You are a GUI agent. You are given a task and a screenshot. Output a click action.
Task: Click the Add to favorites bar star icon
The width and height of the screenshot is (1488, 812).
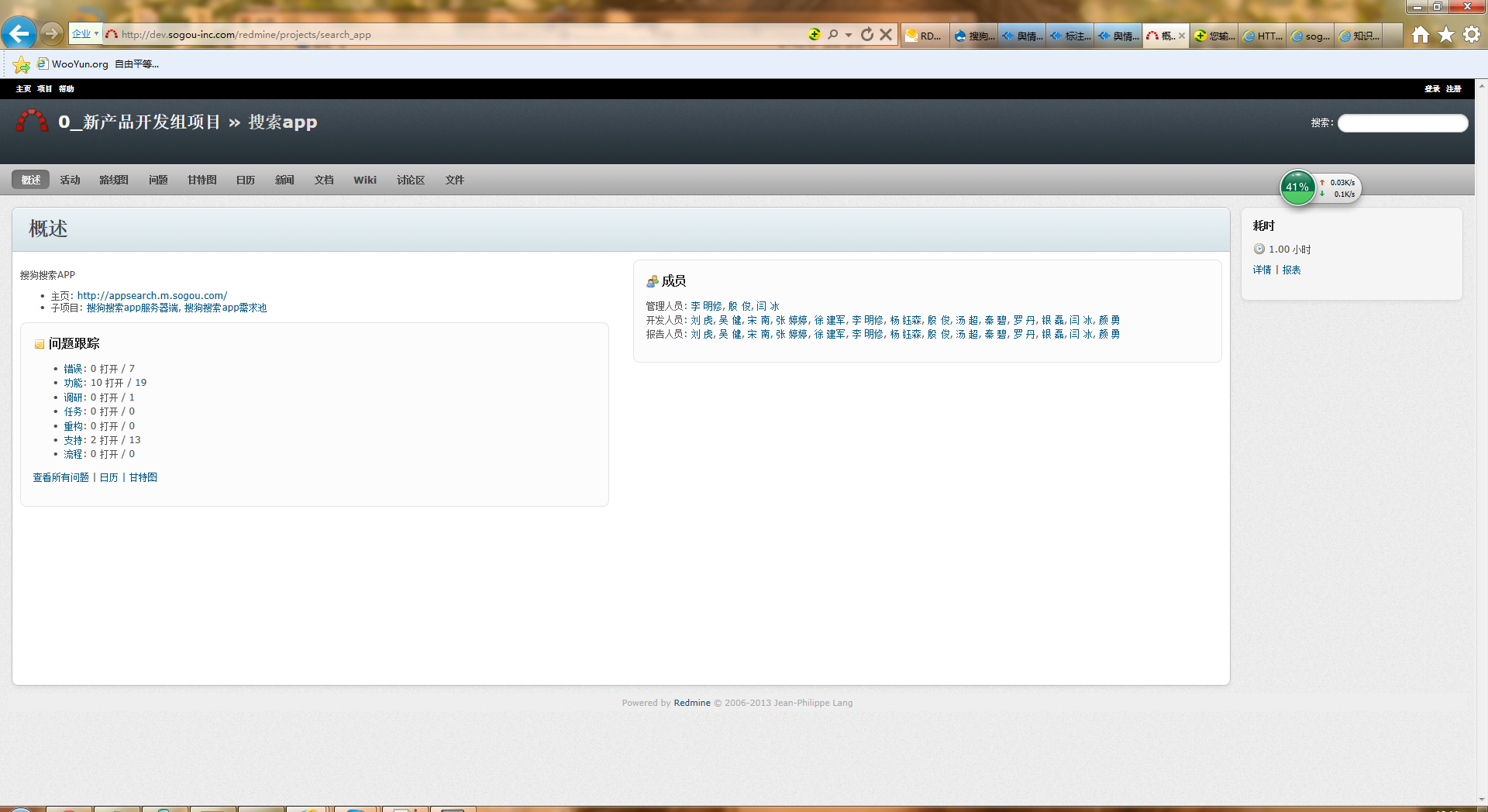coord(21,64)
